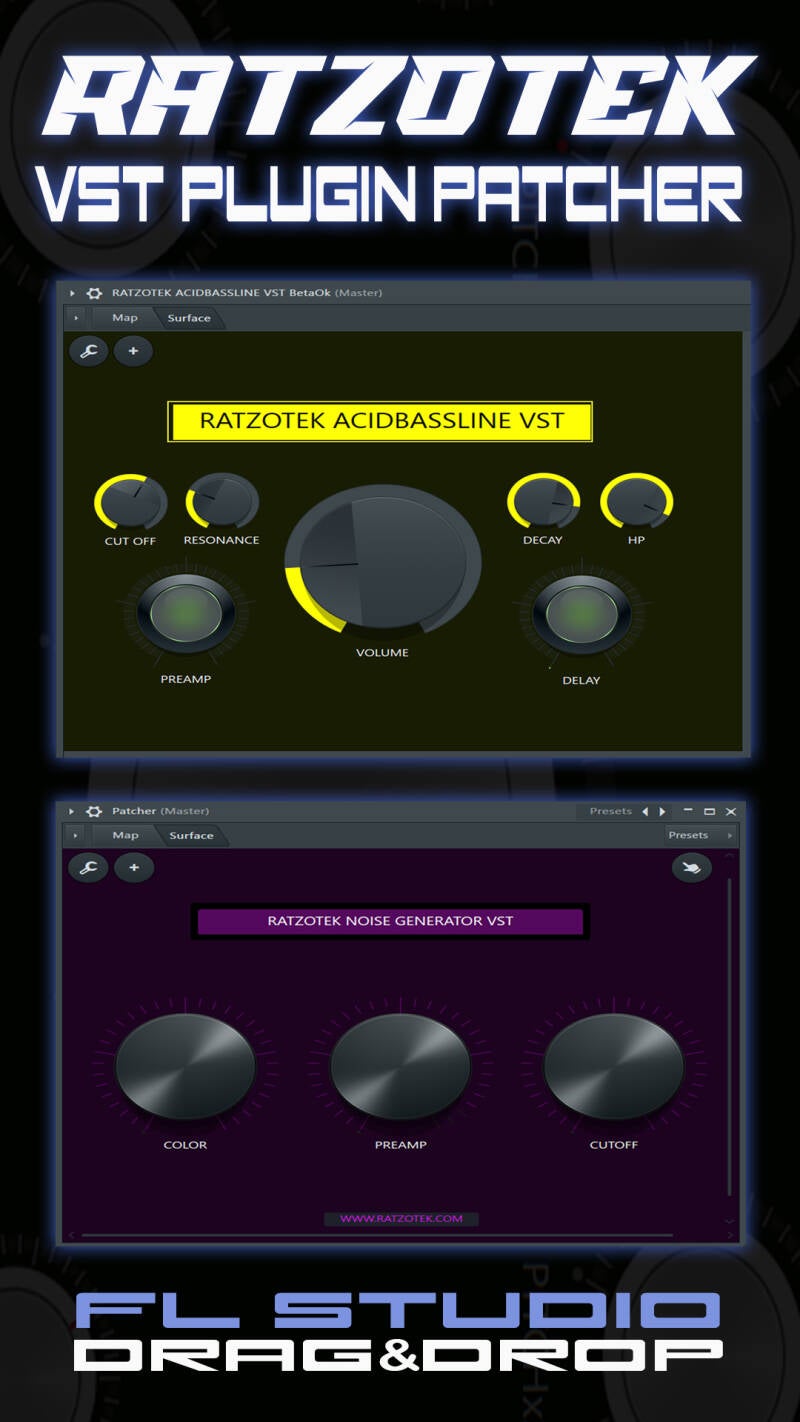Click the DELAY green-lit knob
Screen dimensions: 800x1422
click(582, 614)
